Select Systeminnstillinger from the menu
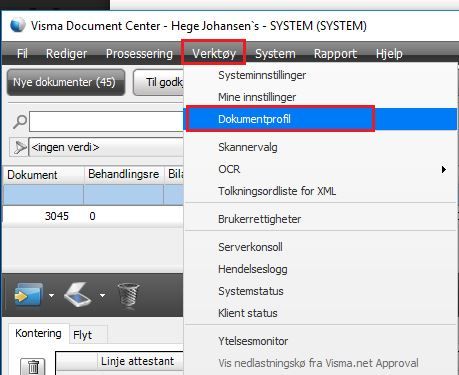459x375 pixels. [x=321, y=75]
